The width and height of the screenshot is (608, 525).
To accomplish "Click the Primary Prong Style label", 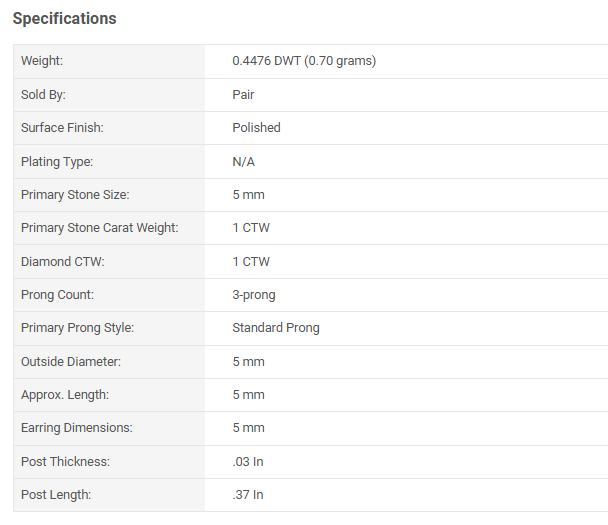I will tap(77, 328).
